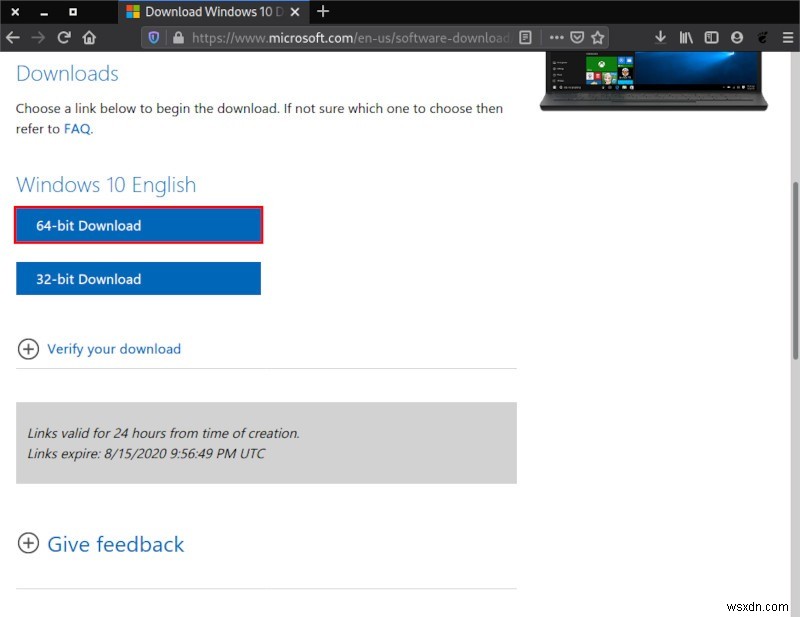800x617 pixels.
Task: Open the Firefox account profile icon
Action: point(737,37)
